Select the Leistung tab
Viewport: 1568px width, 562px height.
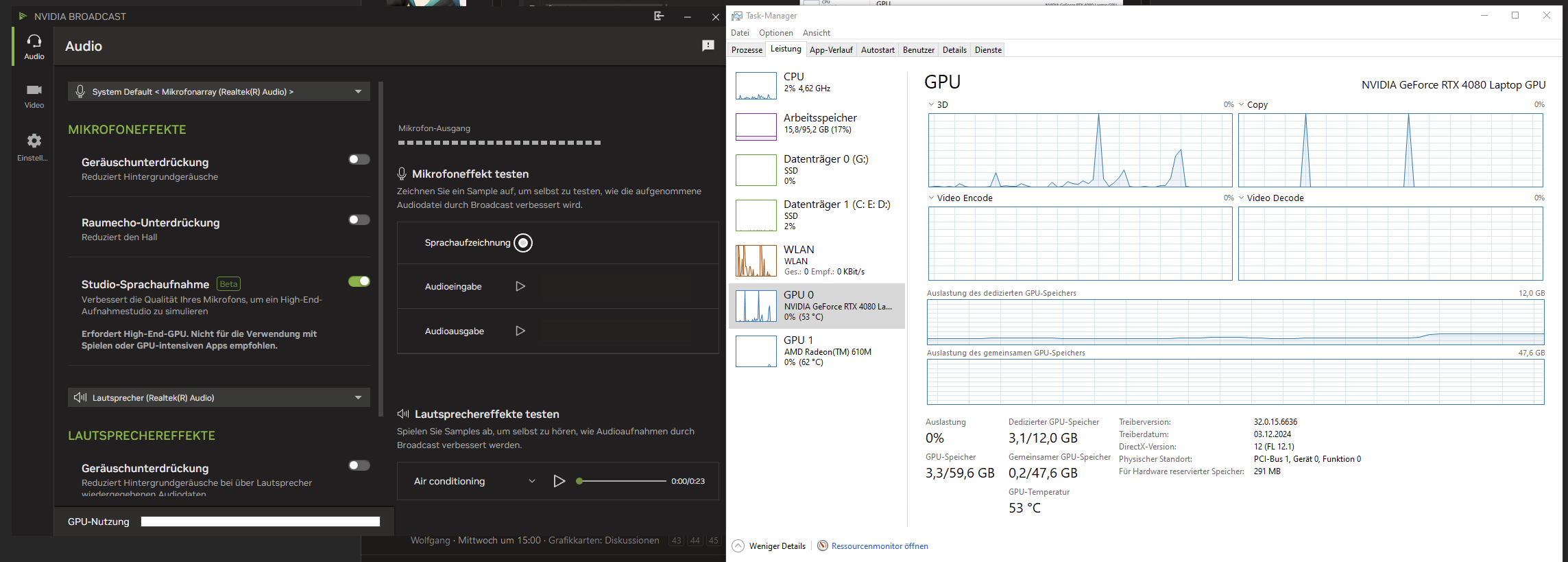(x=786, y=49)
